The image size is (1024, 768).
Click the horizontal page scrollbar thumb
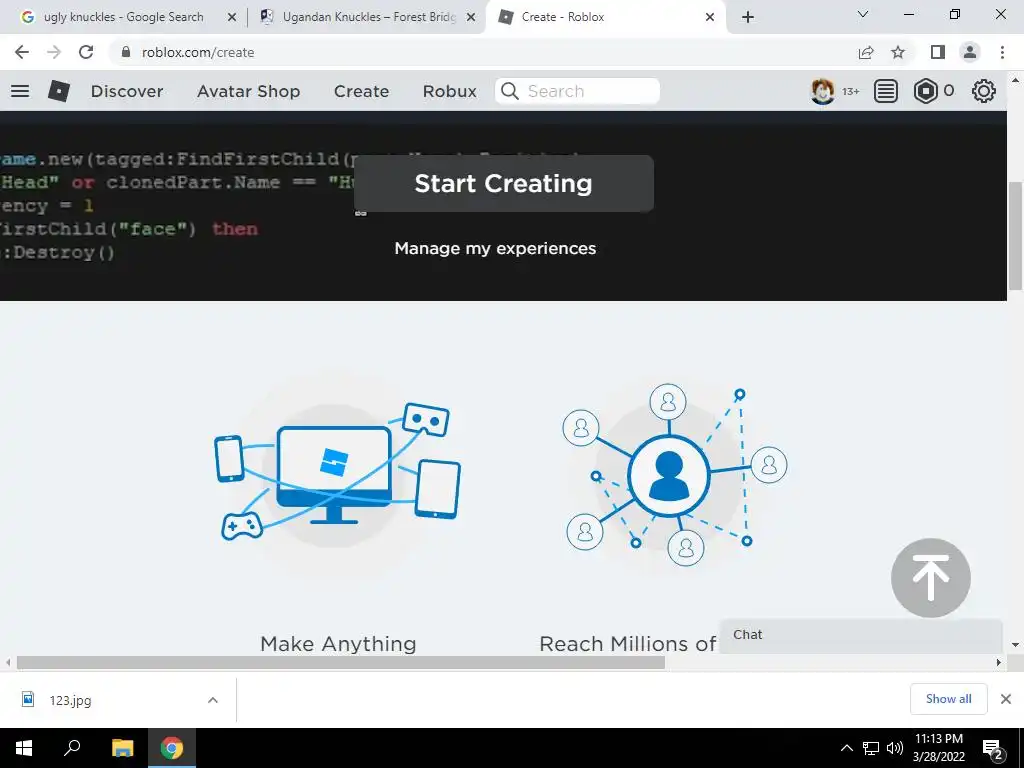(341, 662)
